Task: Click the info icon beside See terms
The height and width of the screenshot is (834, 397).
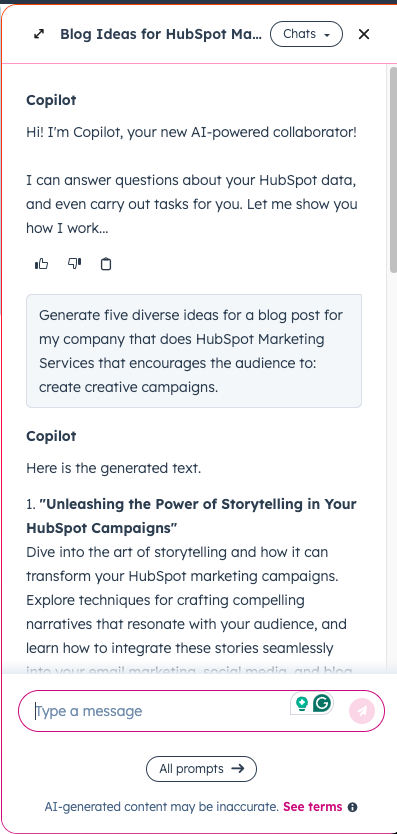Action: tap(352, 807)
